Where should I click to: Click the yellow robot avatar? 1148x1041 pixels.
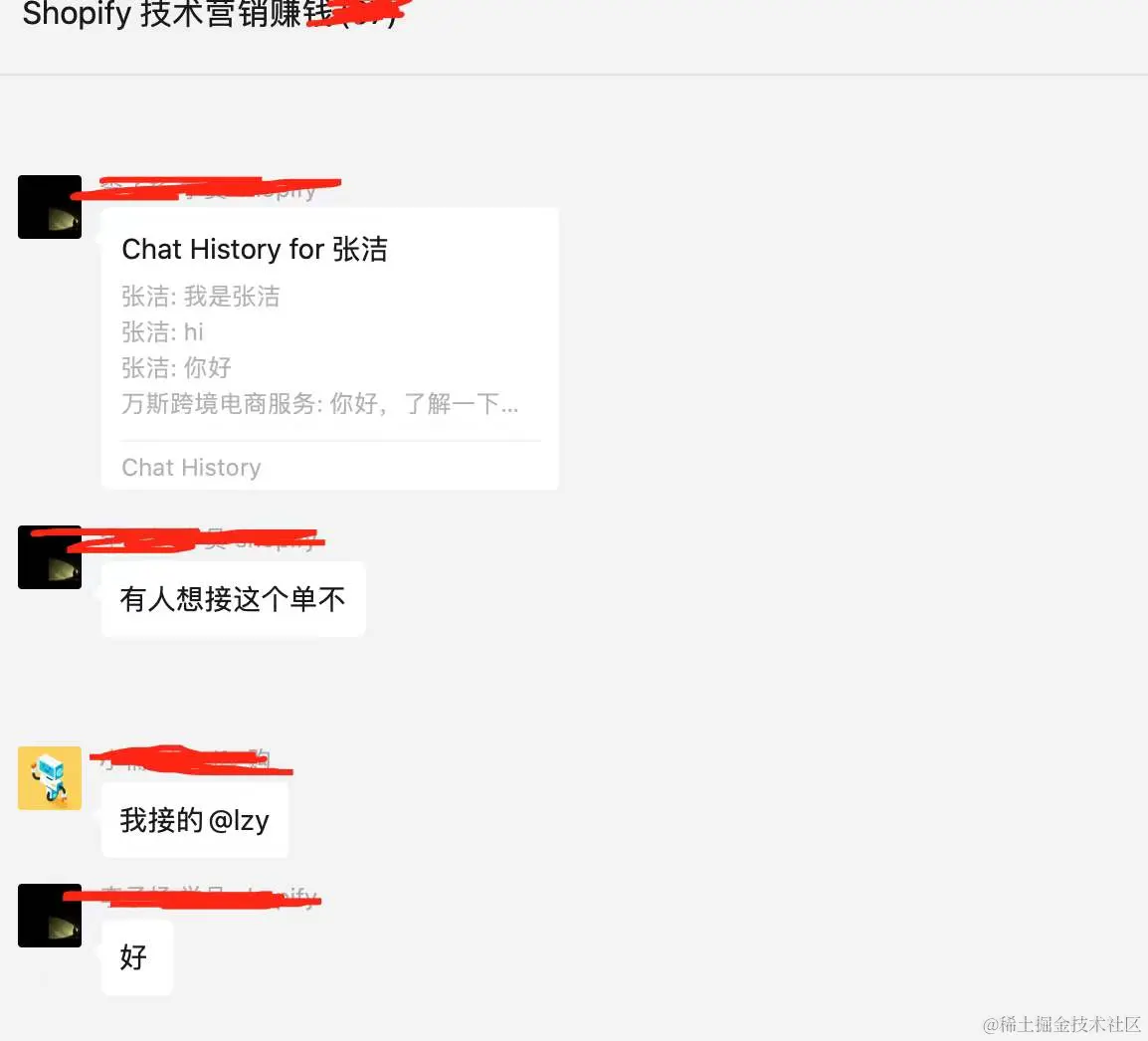[50, 778]
